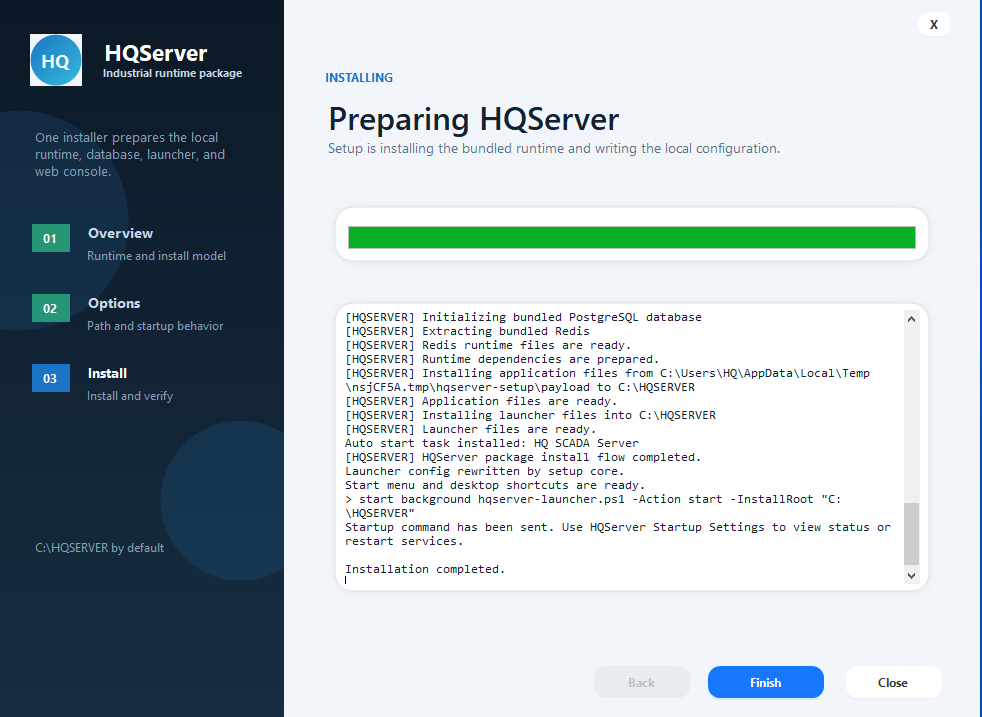Close installer with the X button
The height and width of the screenshot is (717, 982).
click(934, 24)
